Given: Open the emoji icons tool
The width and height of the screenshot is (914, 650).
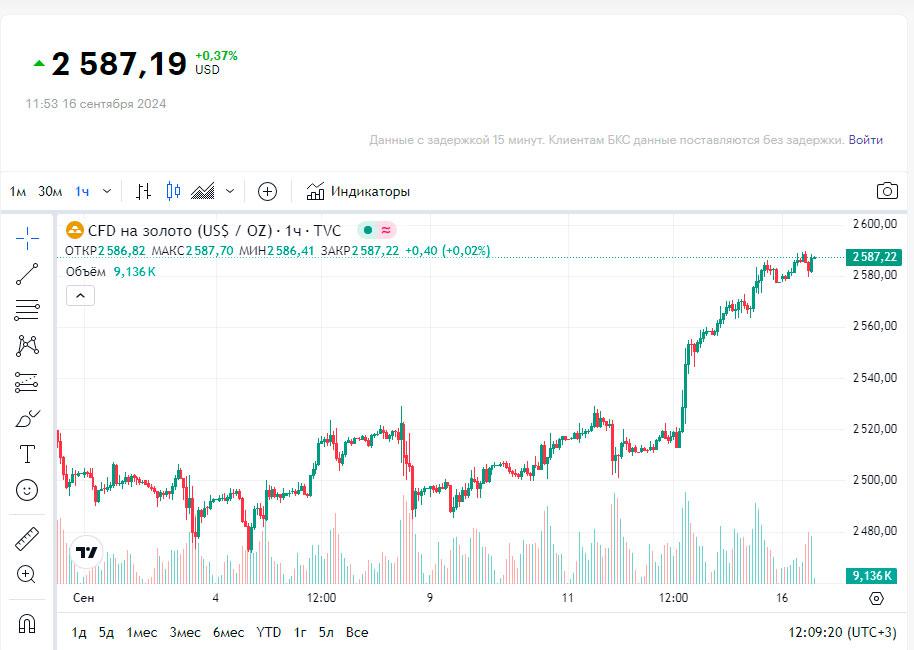Looking at the screenshot, I should [27, 490].
